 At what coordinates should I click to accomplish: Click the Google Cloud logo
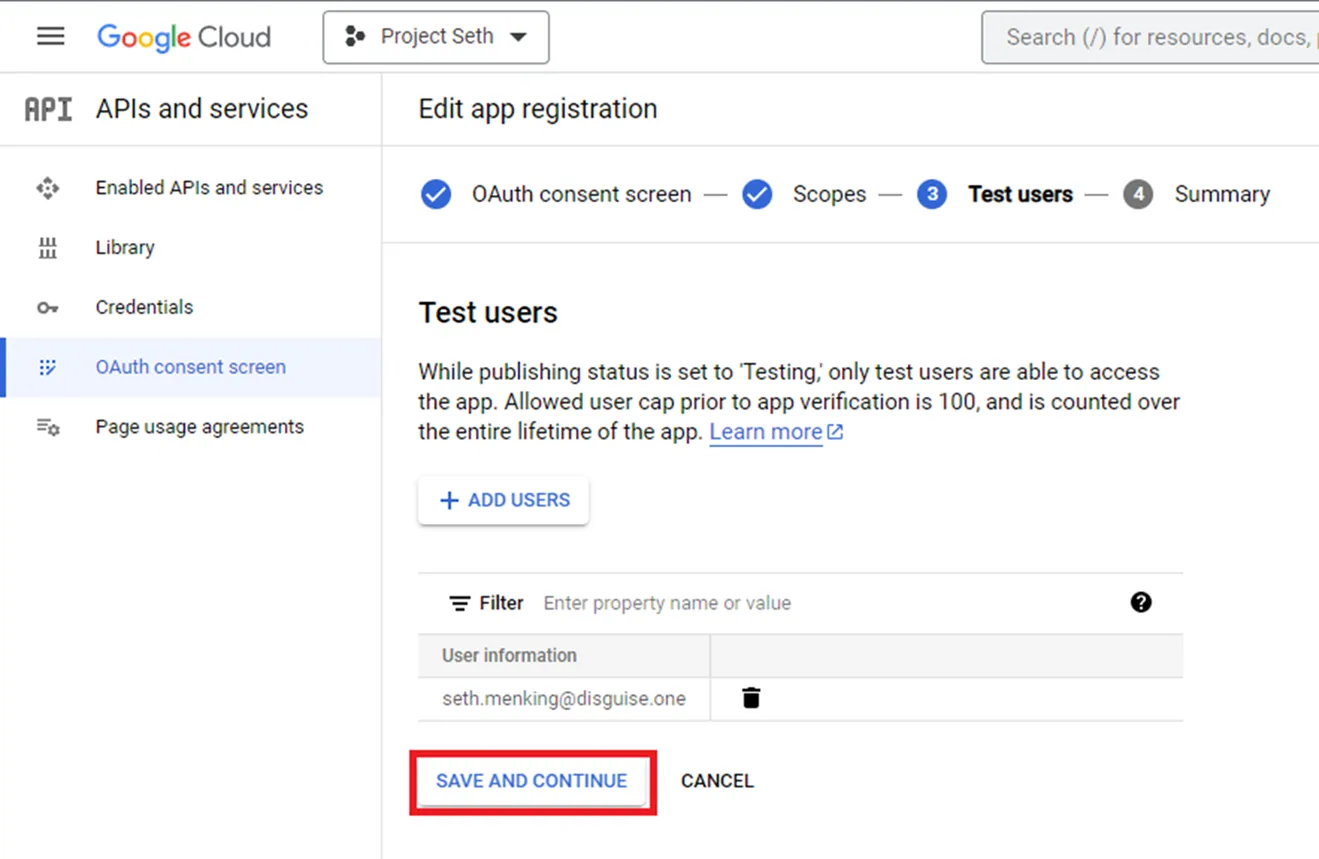click(183, 37)
